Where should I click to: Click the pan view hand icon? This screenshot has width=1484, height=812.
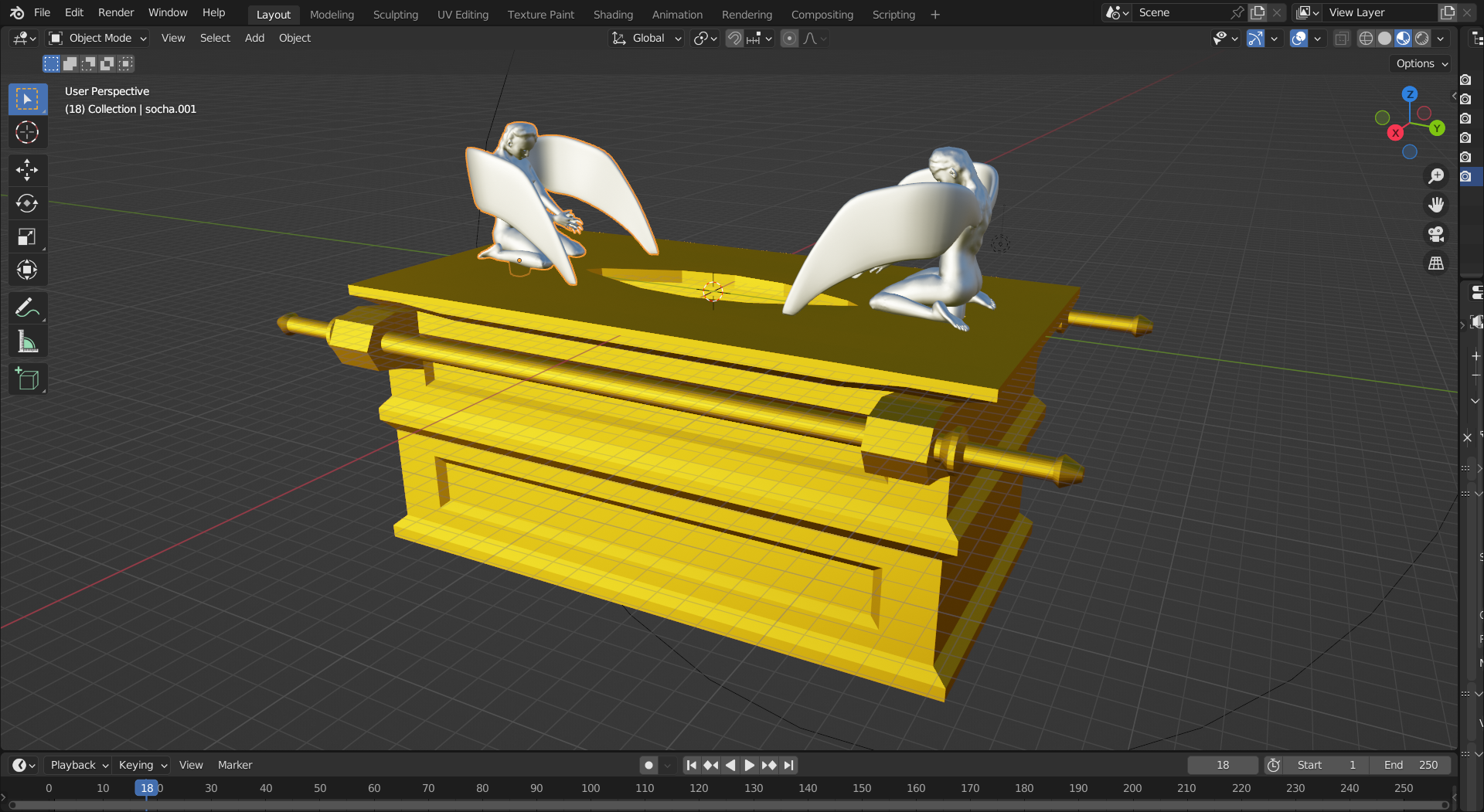click(x=1436, y=205)
